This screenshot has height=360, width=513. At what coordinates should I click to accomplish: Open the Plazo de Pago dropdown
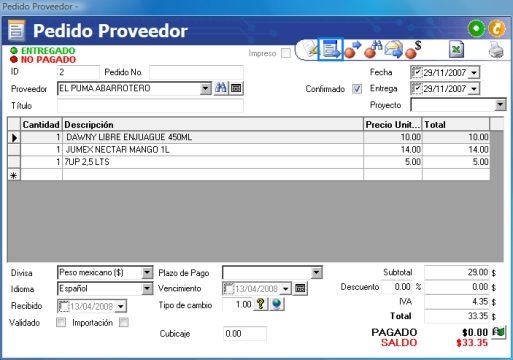click(x=317, y=273)
